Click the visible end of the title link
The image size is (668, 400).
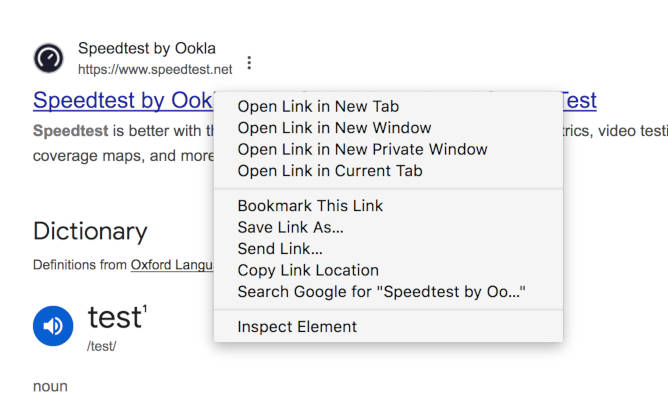pos(579,101)
